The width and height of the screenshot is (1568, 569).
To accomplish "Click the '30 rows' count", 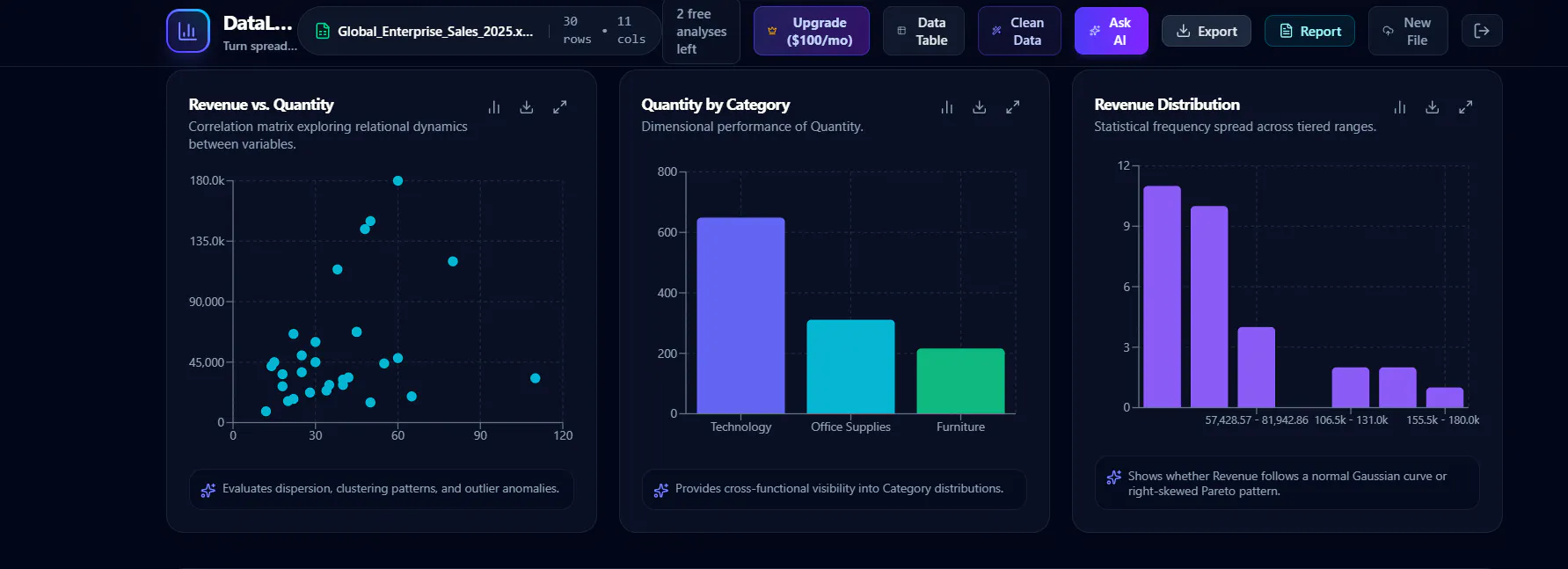I will tap(577, 31).
